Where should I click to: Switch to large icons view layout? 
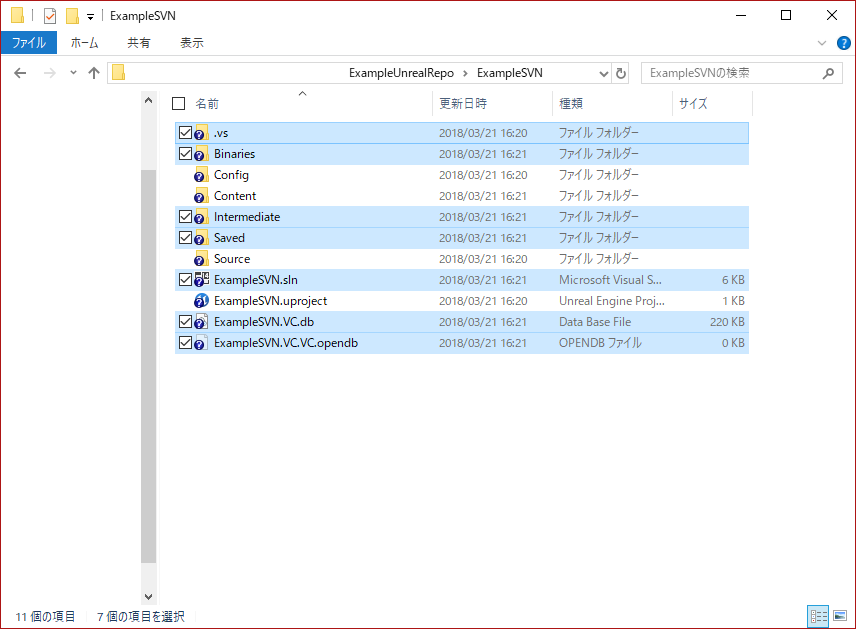pos(840,616)
